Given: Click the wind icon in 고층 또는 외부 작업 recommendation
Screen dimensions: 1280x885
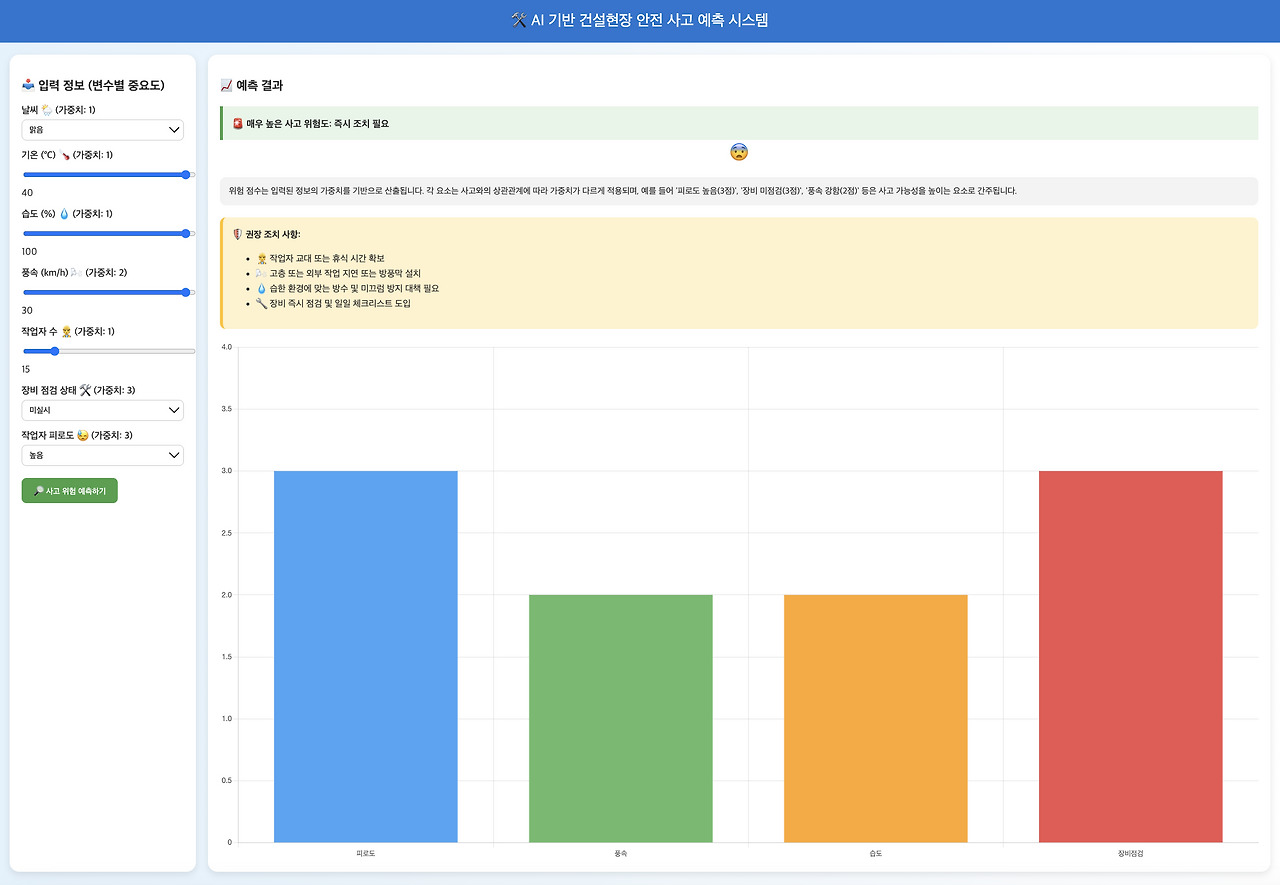Looking at the screenshot, I should pos(261,273).
